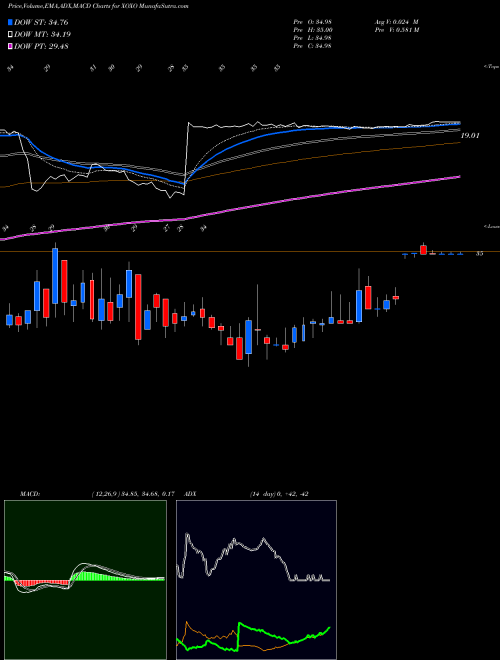Click the 35 price level label

click(479, 254)
